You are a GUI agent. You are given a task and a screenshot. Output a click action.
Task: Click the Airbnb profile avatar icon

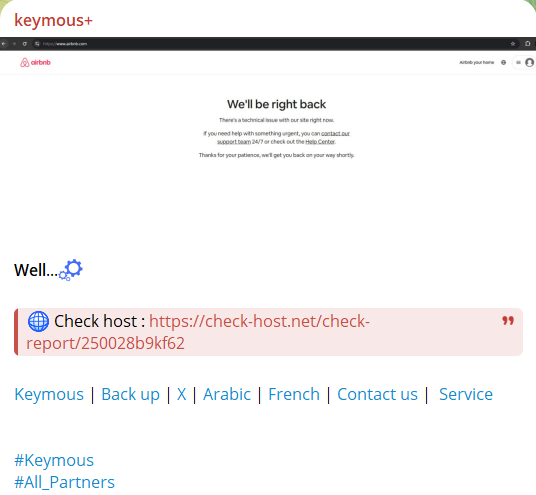point(530,63)
